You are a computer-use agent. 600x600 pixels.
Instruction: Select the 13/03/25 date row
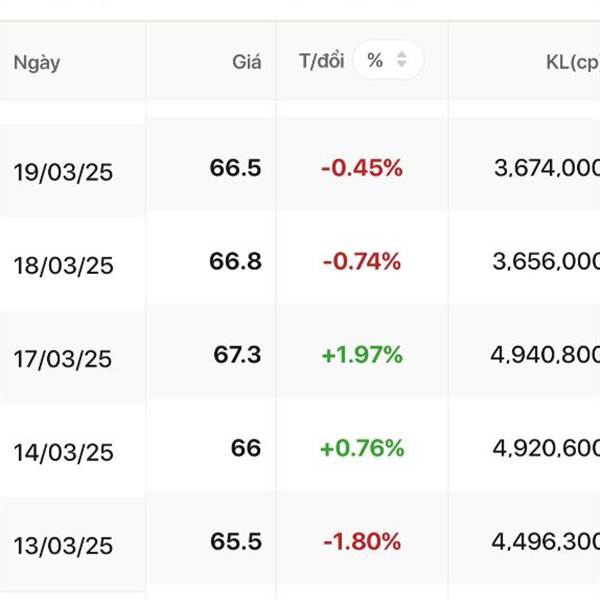tap(63, 546)
